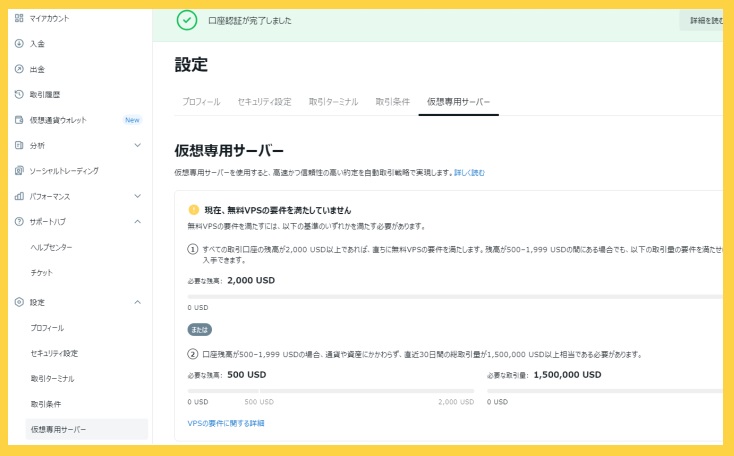734x456 pixels.
Task: Click the withdrawal (出金) icon in sidebar
Action: coord(19,69)
